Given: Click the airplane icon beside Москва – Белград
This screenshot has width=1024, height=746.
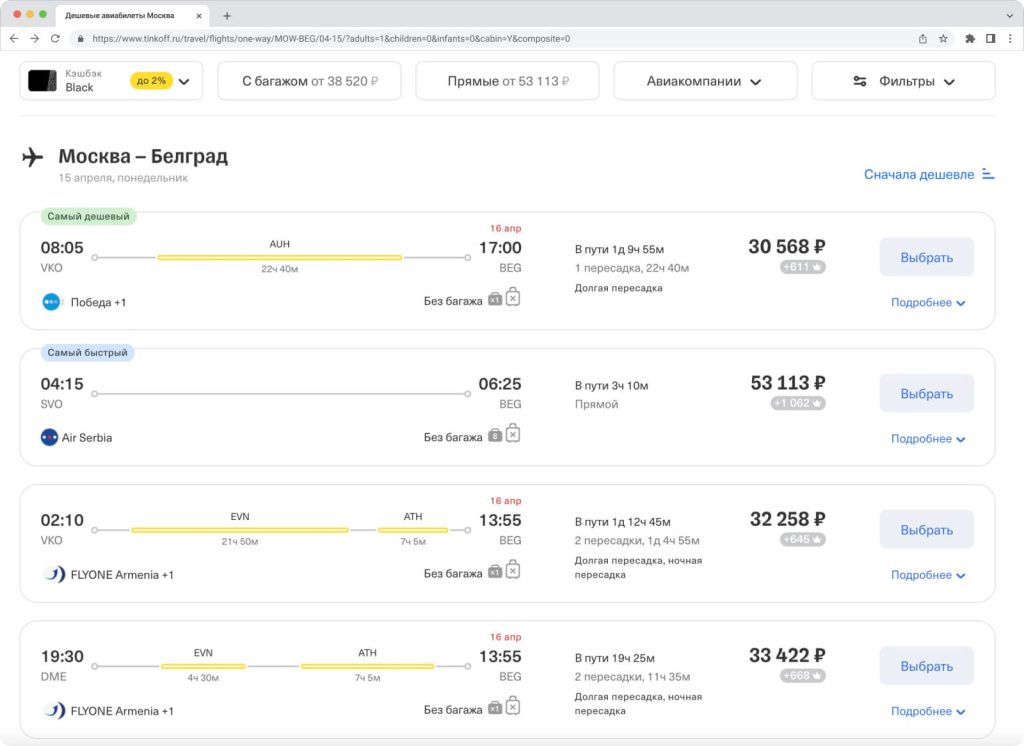Looking at the screenshot, I should (33, 157).
